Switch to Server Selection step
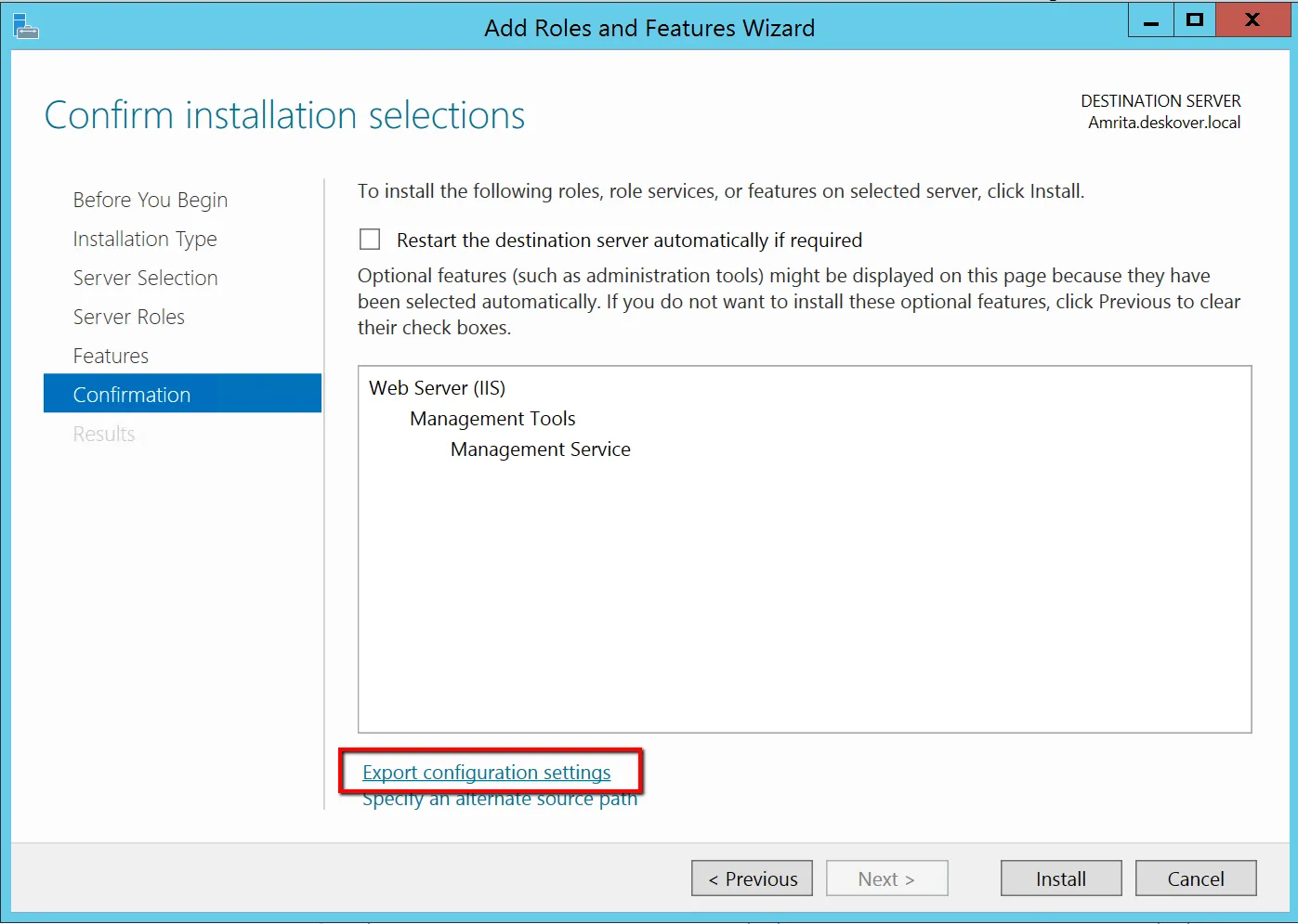1298x924 pixels. 146,278
